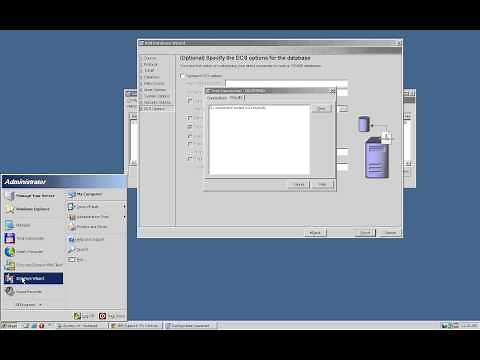Click the purple icon entry in Start menu
The height and width of the screenshot is (360, 480).
pos(33,238)
